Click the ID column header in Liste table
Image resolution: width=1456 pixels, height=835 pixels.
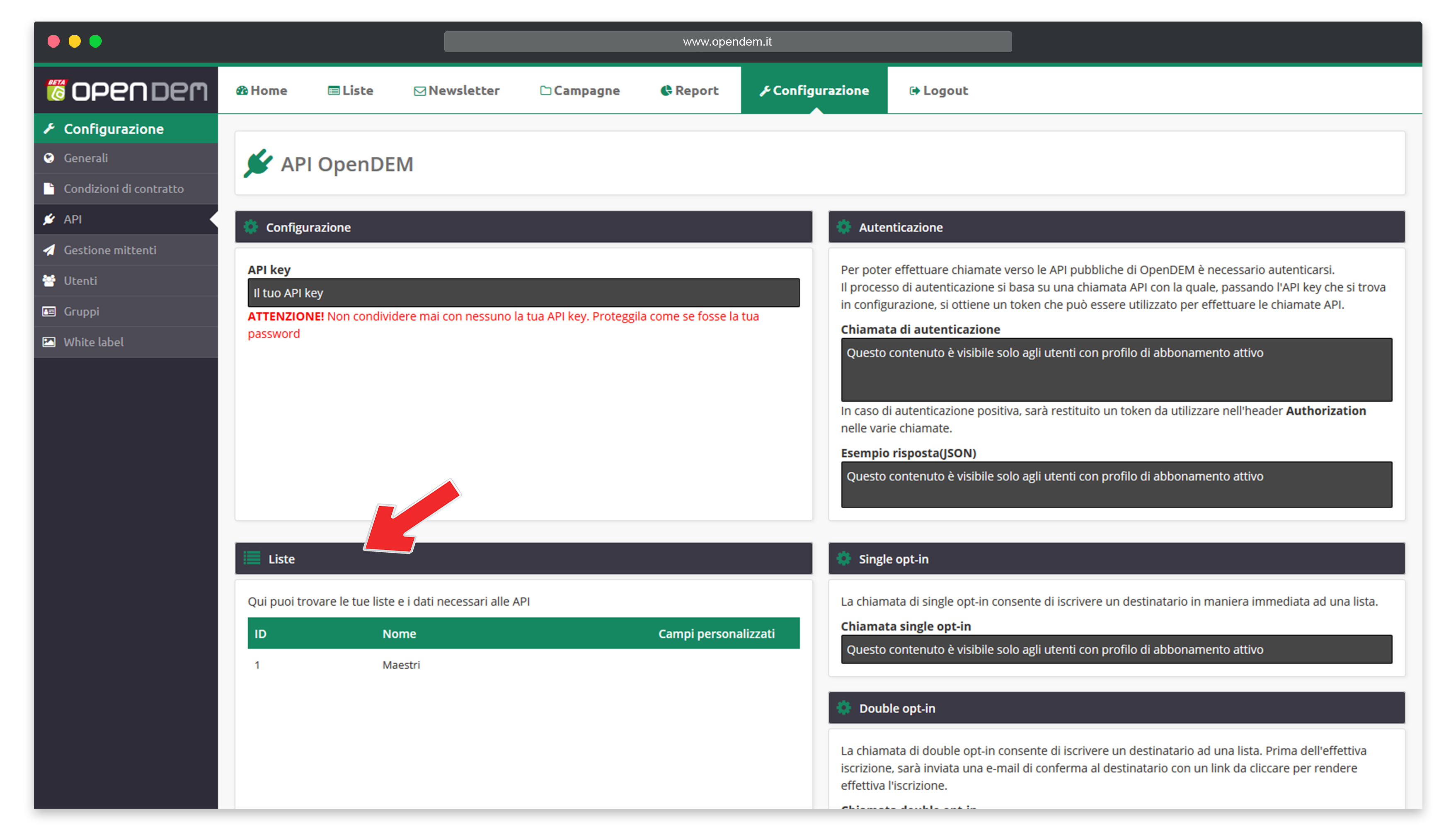260,633
